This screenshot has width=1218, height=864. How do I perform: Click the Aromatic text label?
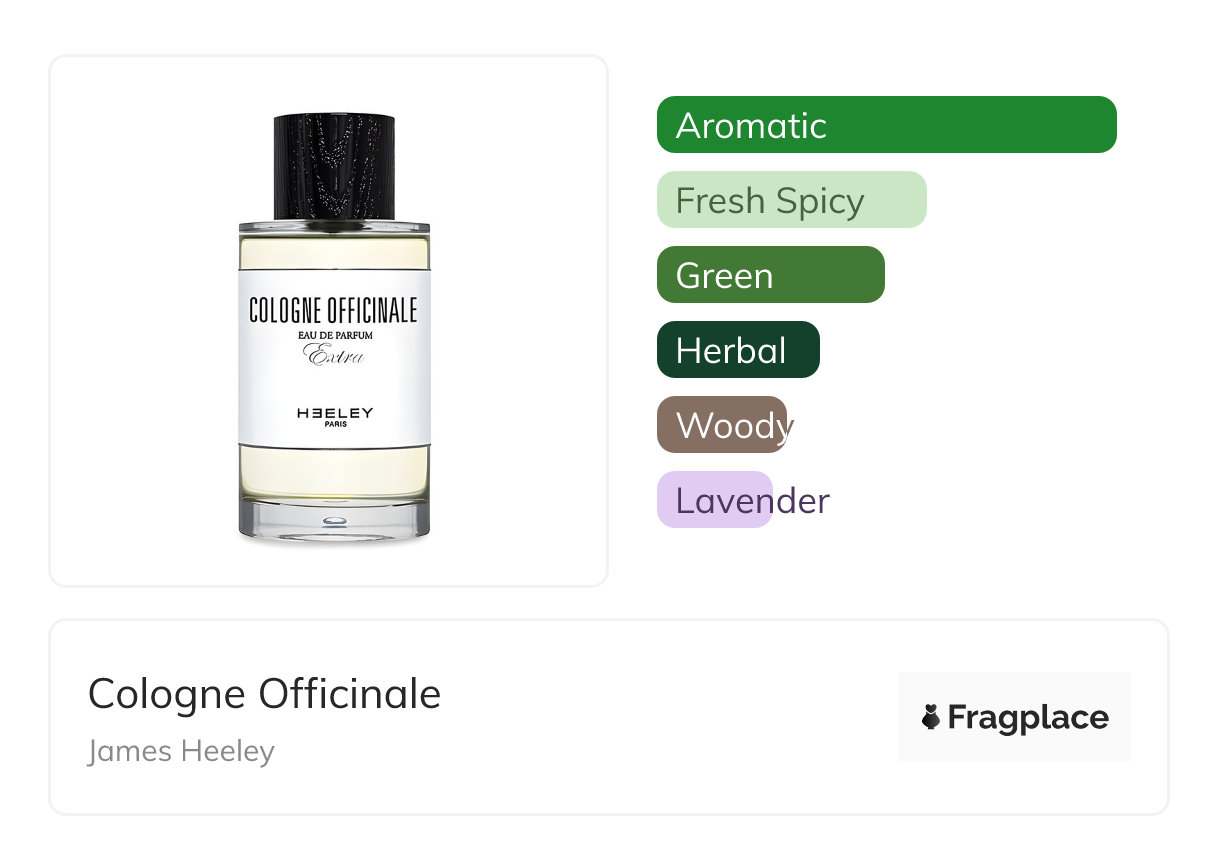coord(751,126)
